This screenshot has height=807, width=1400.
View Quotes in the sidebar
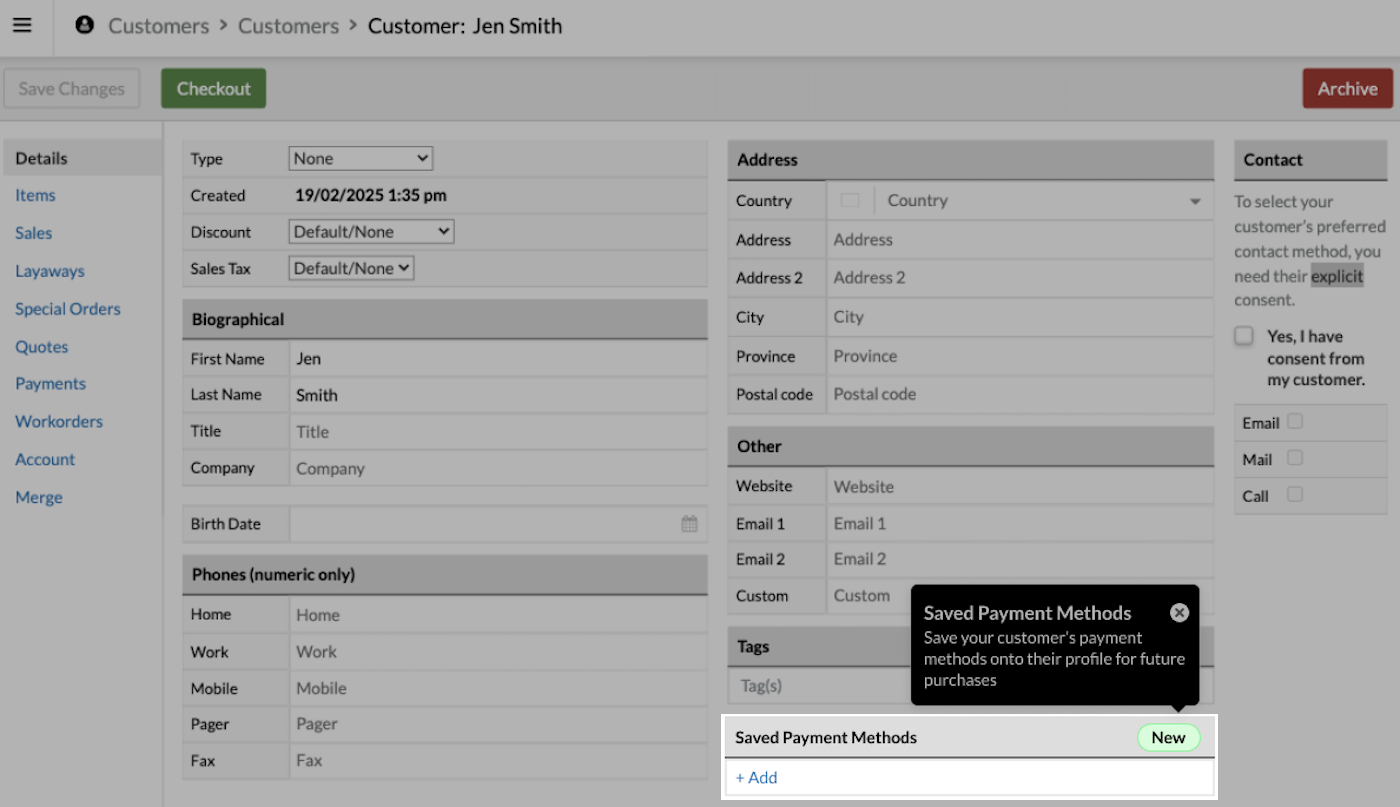[x=42, y=347]
